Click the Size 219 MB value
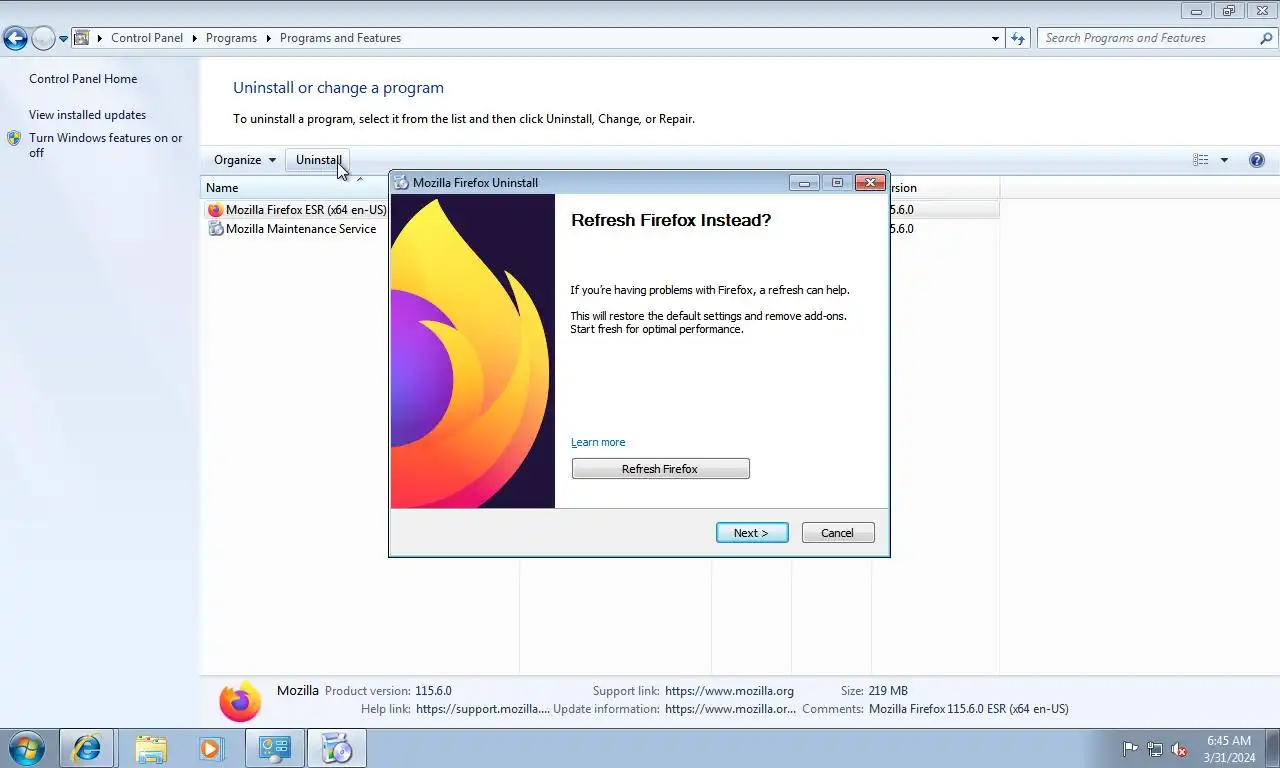The width and height of the screenshot is (1280, 768). click(888, 691)
